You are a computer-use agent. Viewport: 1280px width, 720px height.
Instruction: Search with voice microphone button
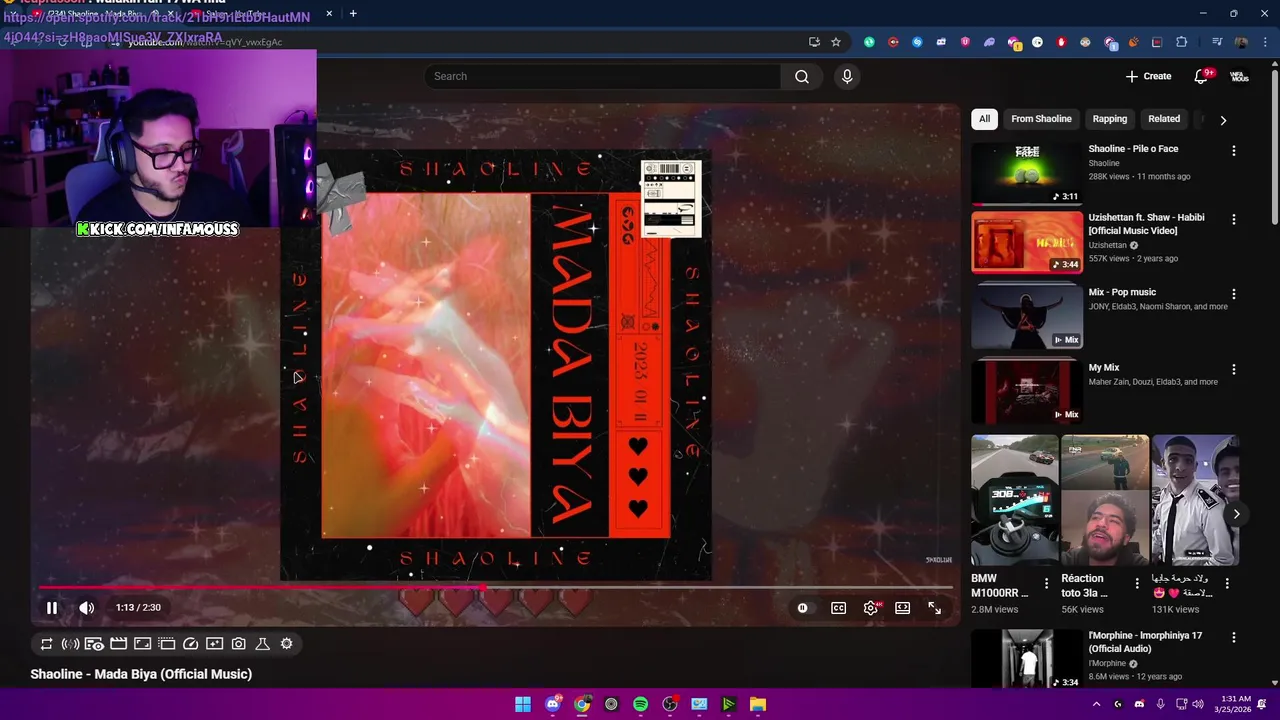pyautogui.click(x=847, y=76)
